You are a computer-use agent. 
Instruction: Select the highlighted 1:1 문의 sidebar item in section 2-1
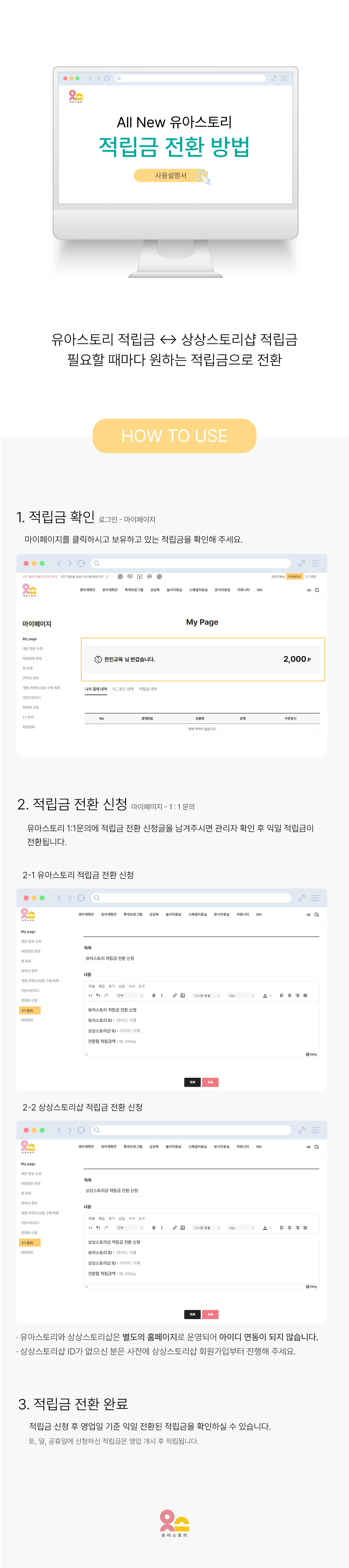coord(29,1010)
